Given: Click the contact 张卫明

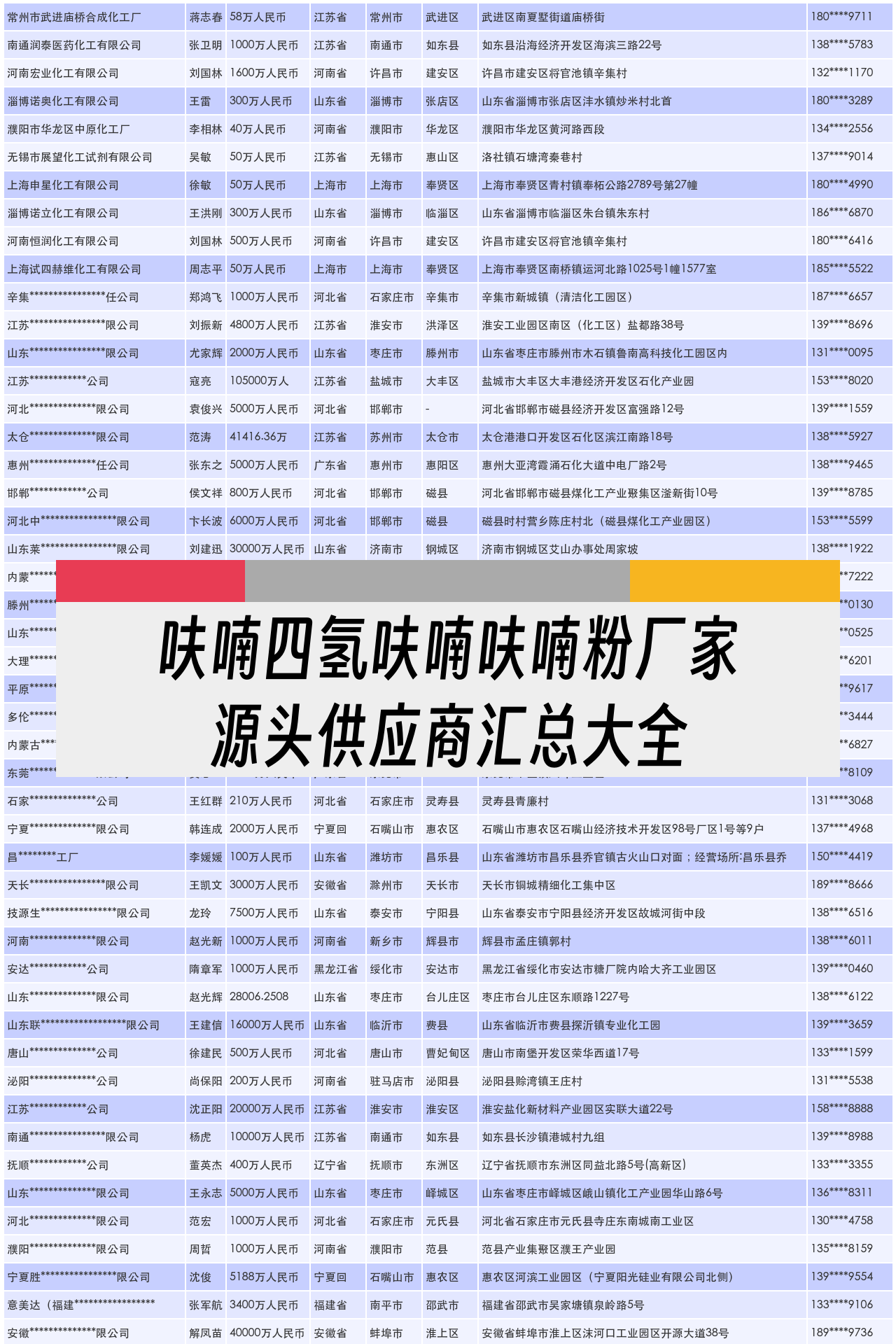Looking at the screenshot, I should click(206, 45).
